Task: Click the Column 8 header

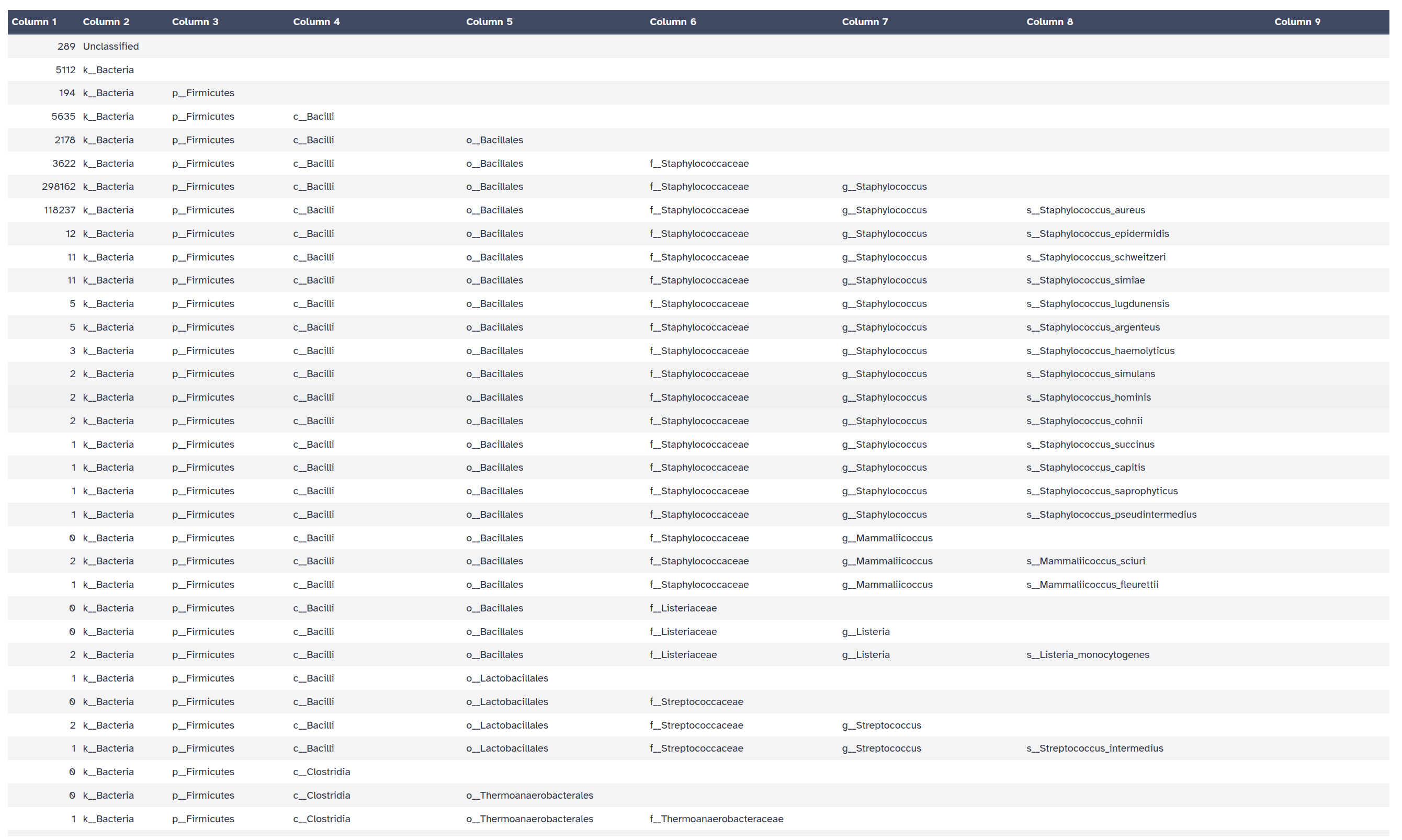Action: click(x=1049, y=21)
